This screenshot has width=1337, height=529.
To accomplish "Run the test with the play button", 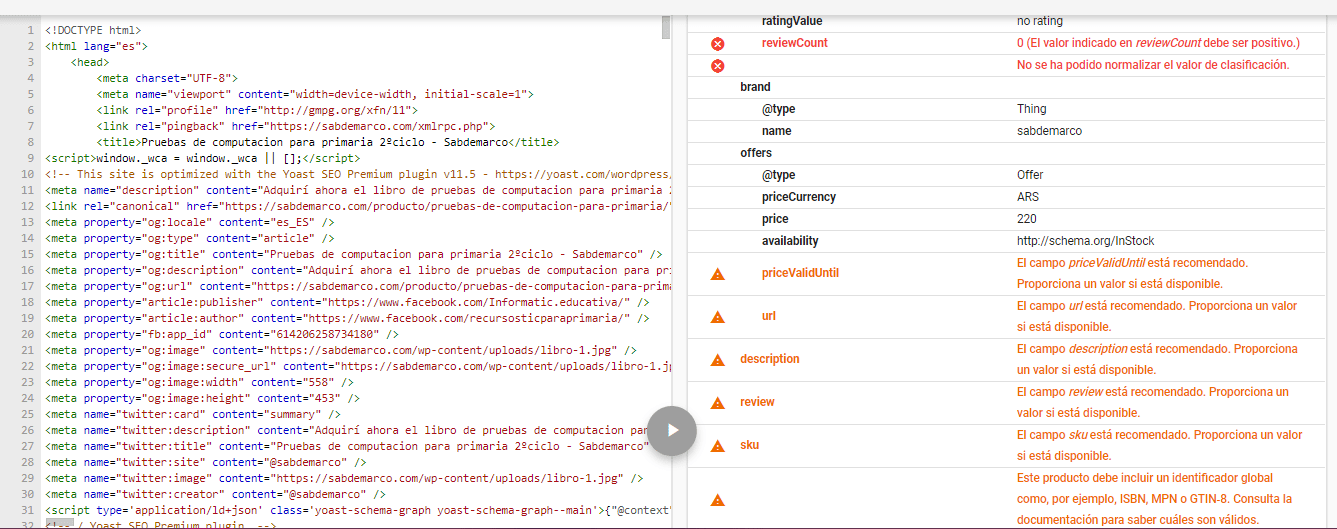I will point(672,430).
